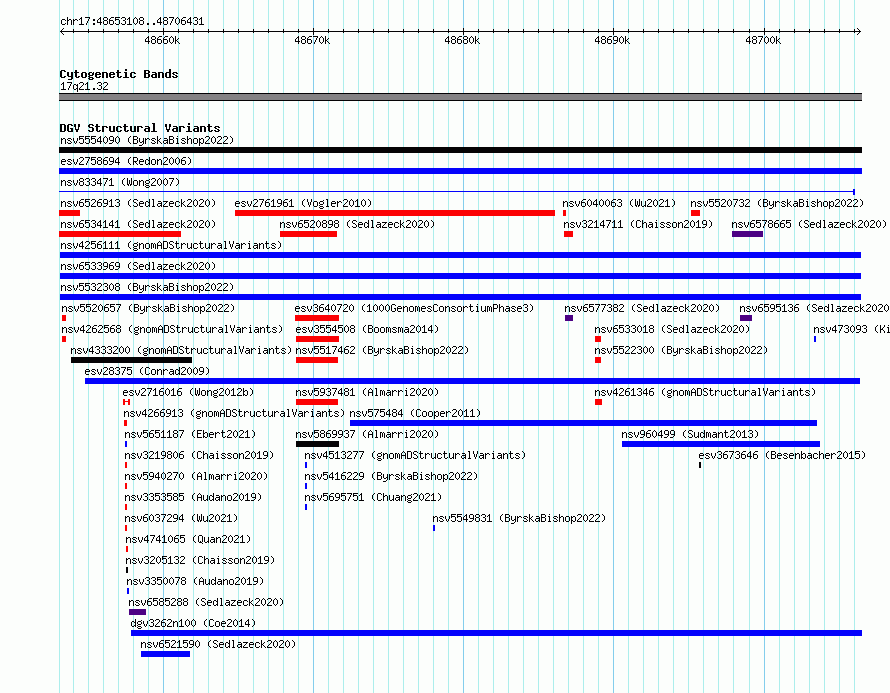Image resolution: width=890 pixels, height=693 pixels.
Task: Select nsv5940270 (Almarri2020) label
Action: click(x=196, y=476)
